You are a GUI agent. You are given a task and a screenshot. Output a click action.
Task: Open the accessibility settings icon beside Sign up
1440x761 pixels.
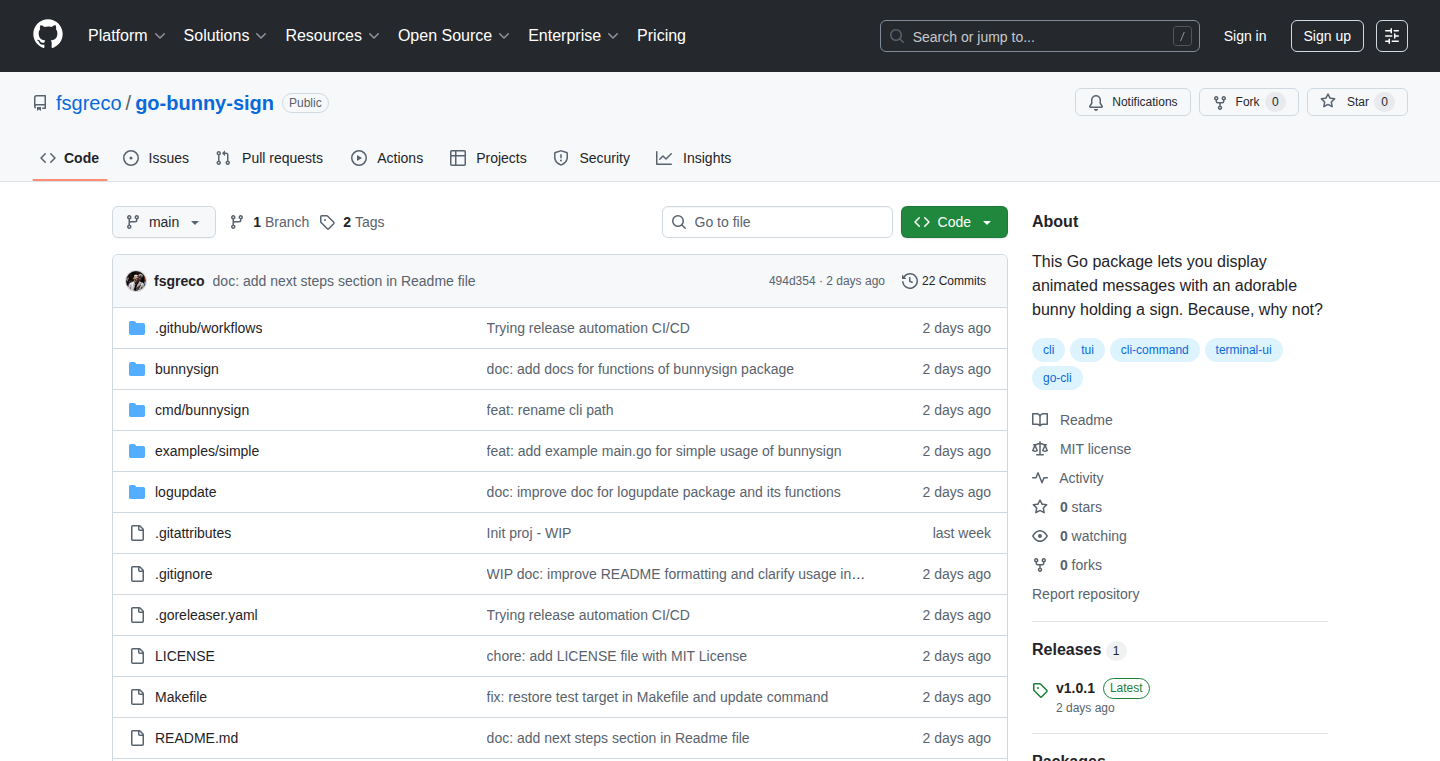coord(1392,36)
